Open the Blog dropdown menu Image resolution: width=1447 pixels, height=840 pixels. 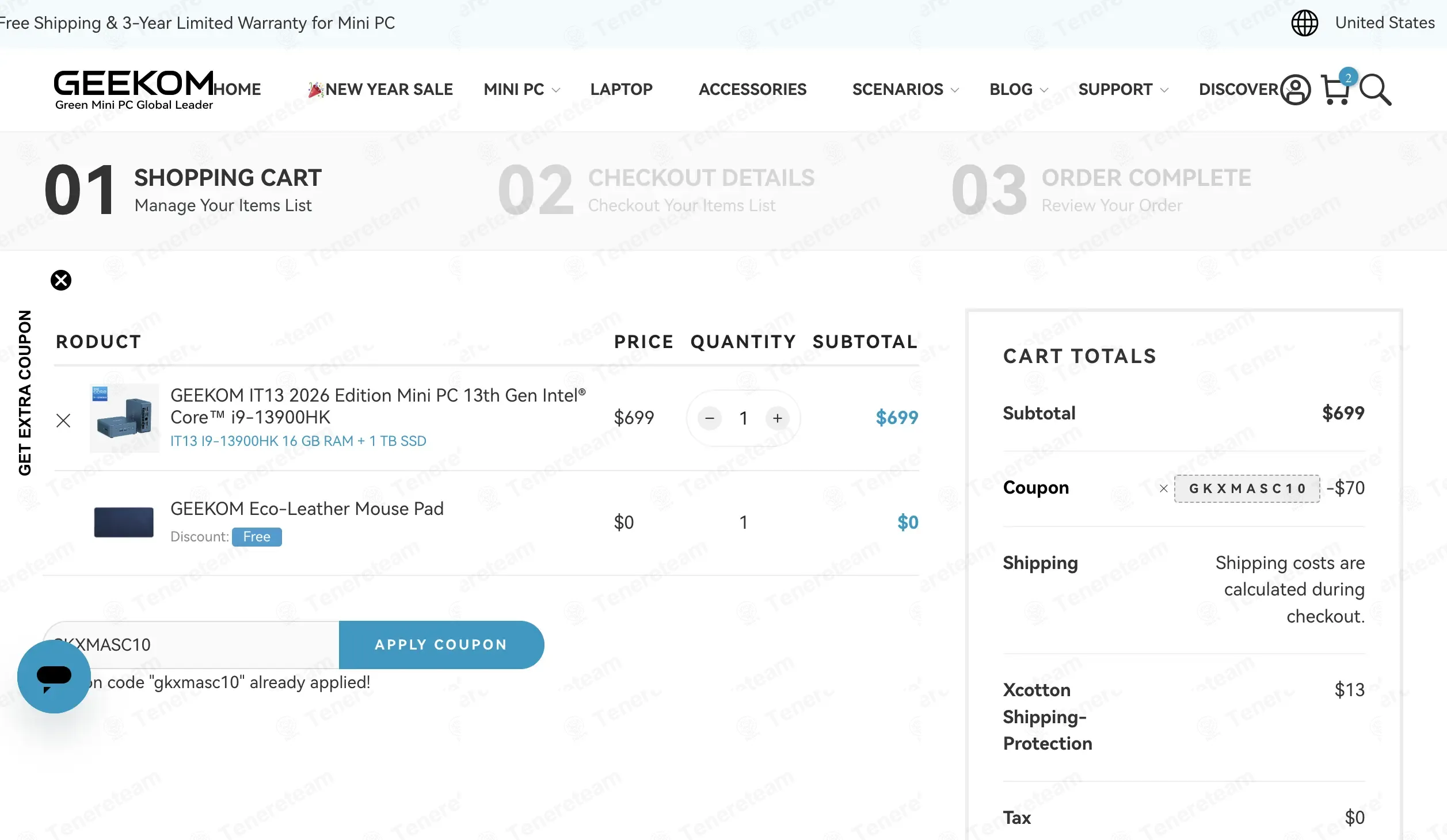(1018, 90)
